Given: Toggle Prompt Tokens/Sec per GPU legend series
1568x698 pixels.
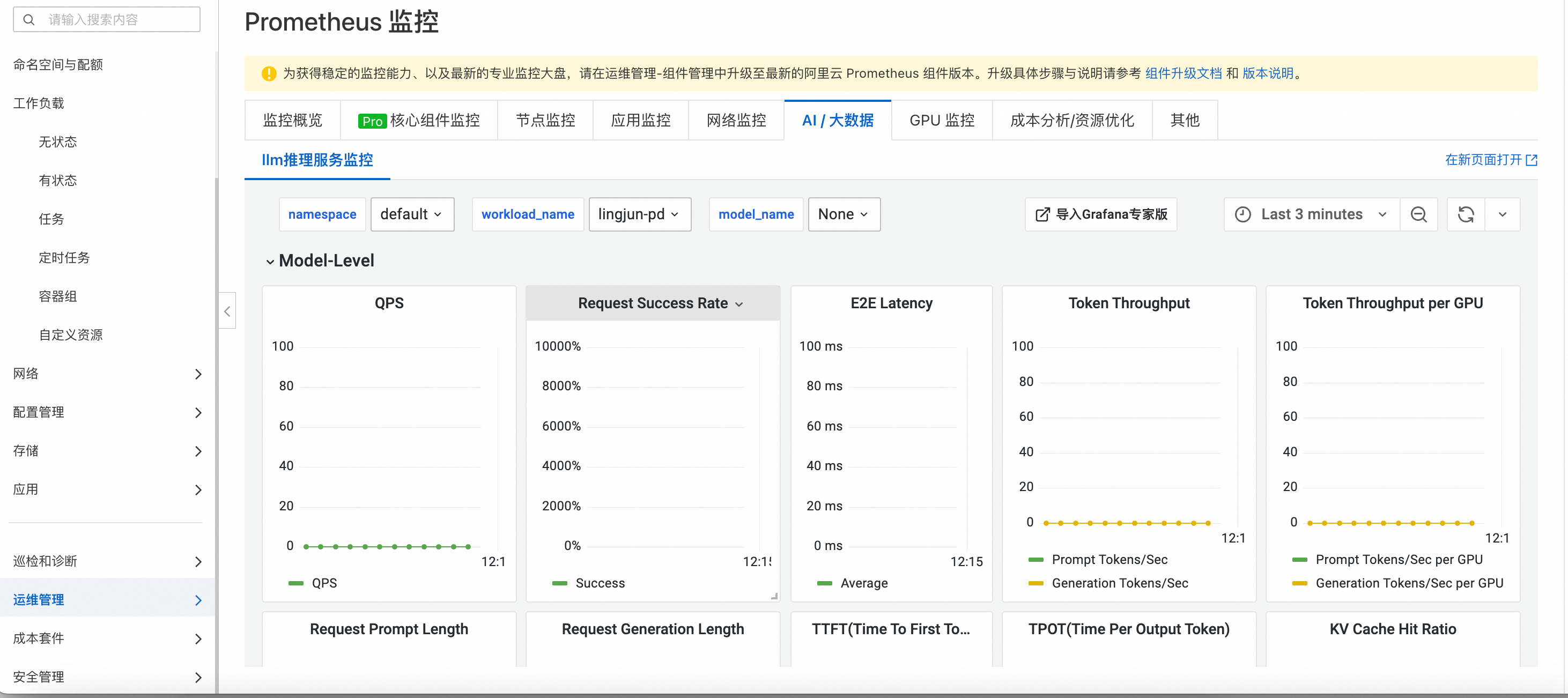Looking at the screenshot, I should click(1398, 559).
